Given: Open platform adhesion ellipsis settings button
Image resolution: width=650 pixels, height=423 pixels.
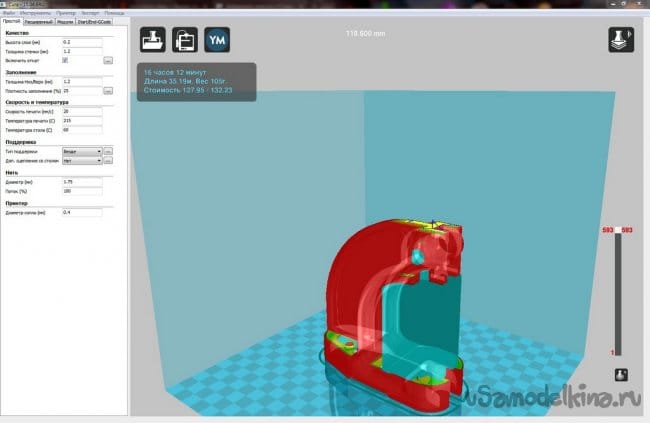Looking at the screenshot, I should [x=108, y=160].
